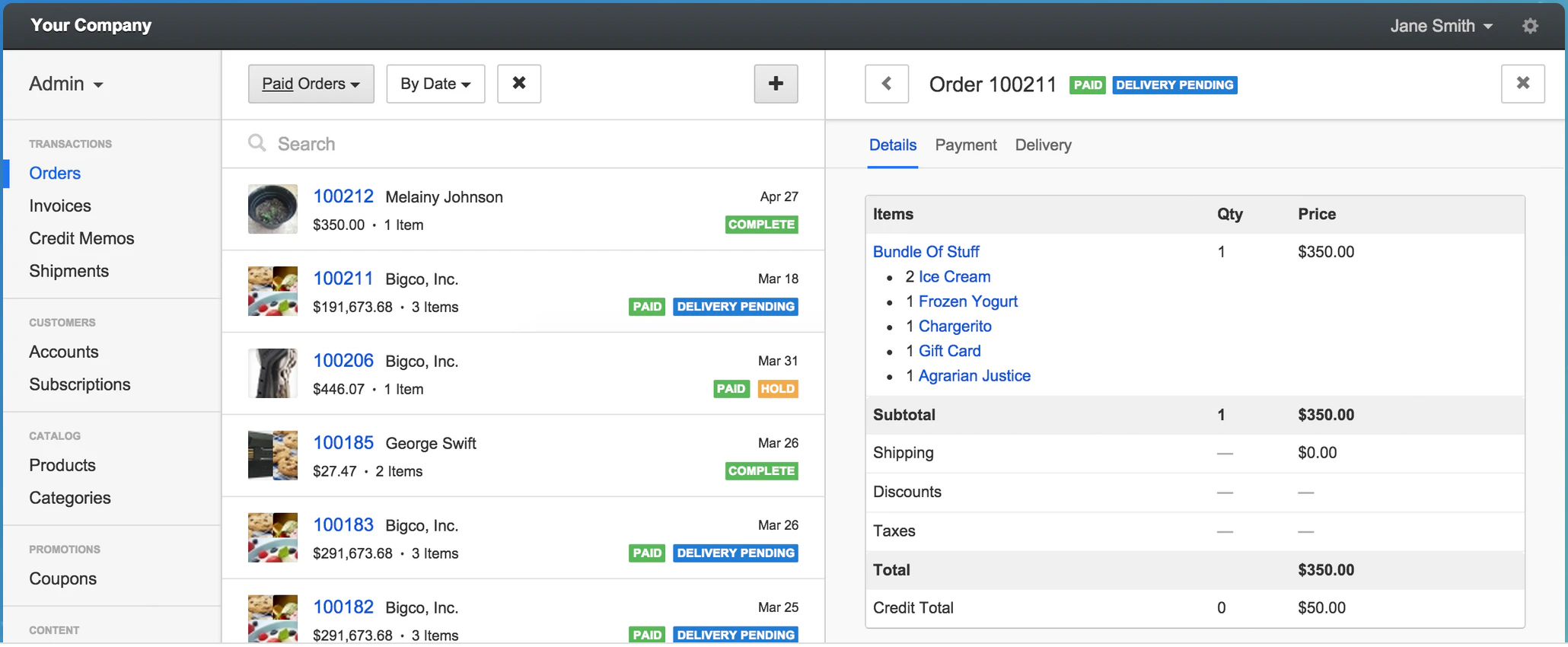Go back using the left arrow button
Screen dimensions: 1568x647
click(x=887, y=84)
